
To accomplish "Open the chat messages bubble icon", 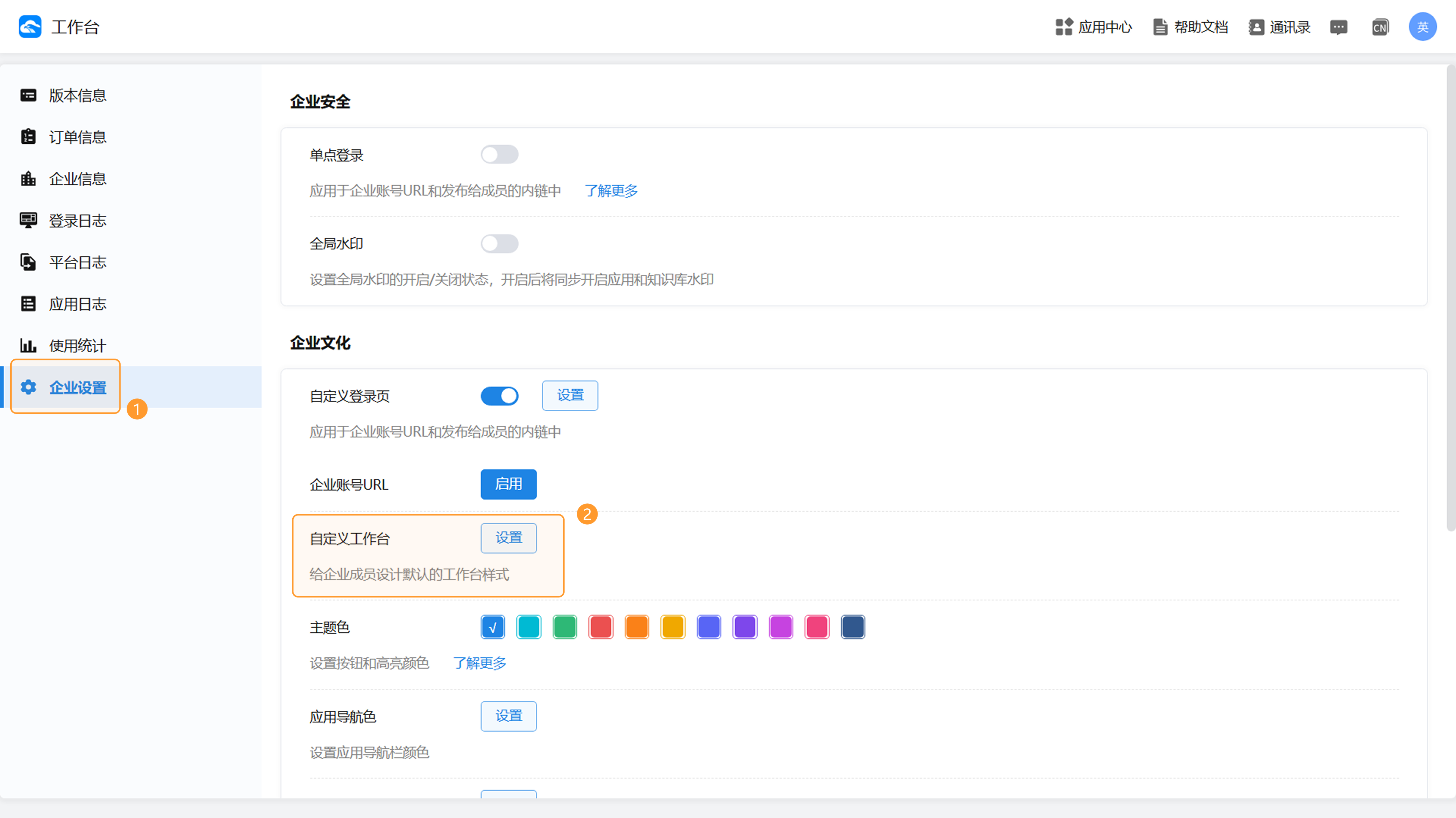I will 1338,27.
